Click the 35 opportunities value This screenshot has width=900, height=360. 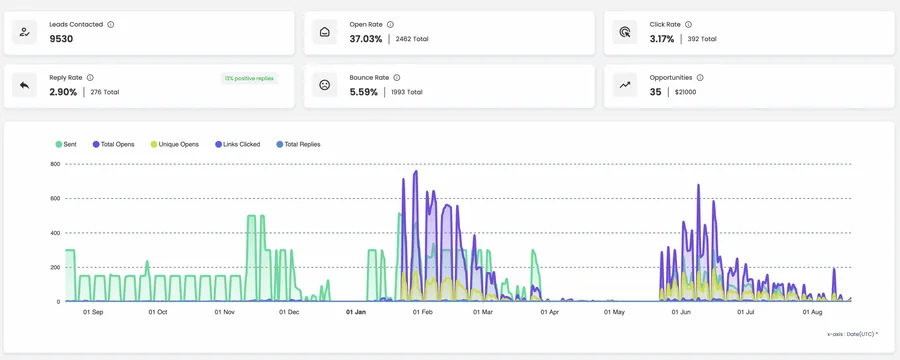point(655,92)
